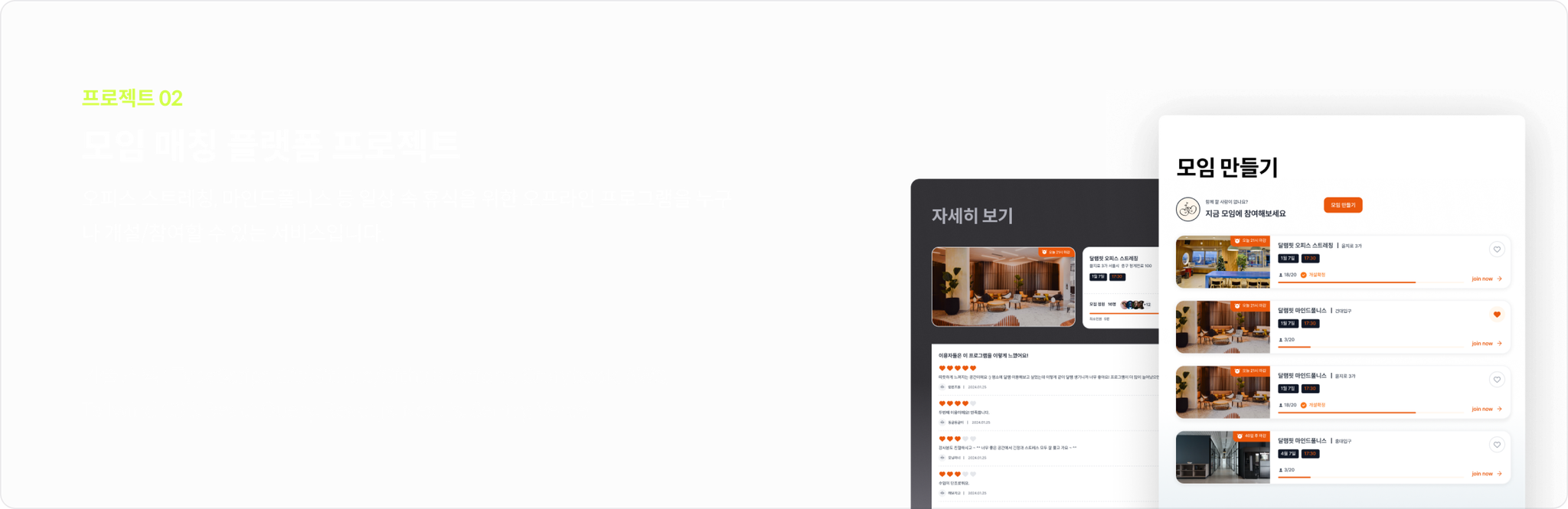Viewport: 1568px width, 509px height.
Task: Like the 마인드풀니스 을지로 3가 card heart
Action: (1497, 380)
